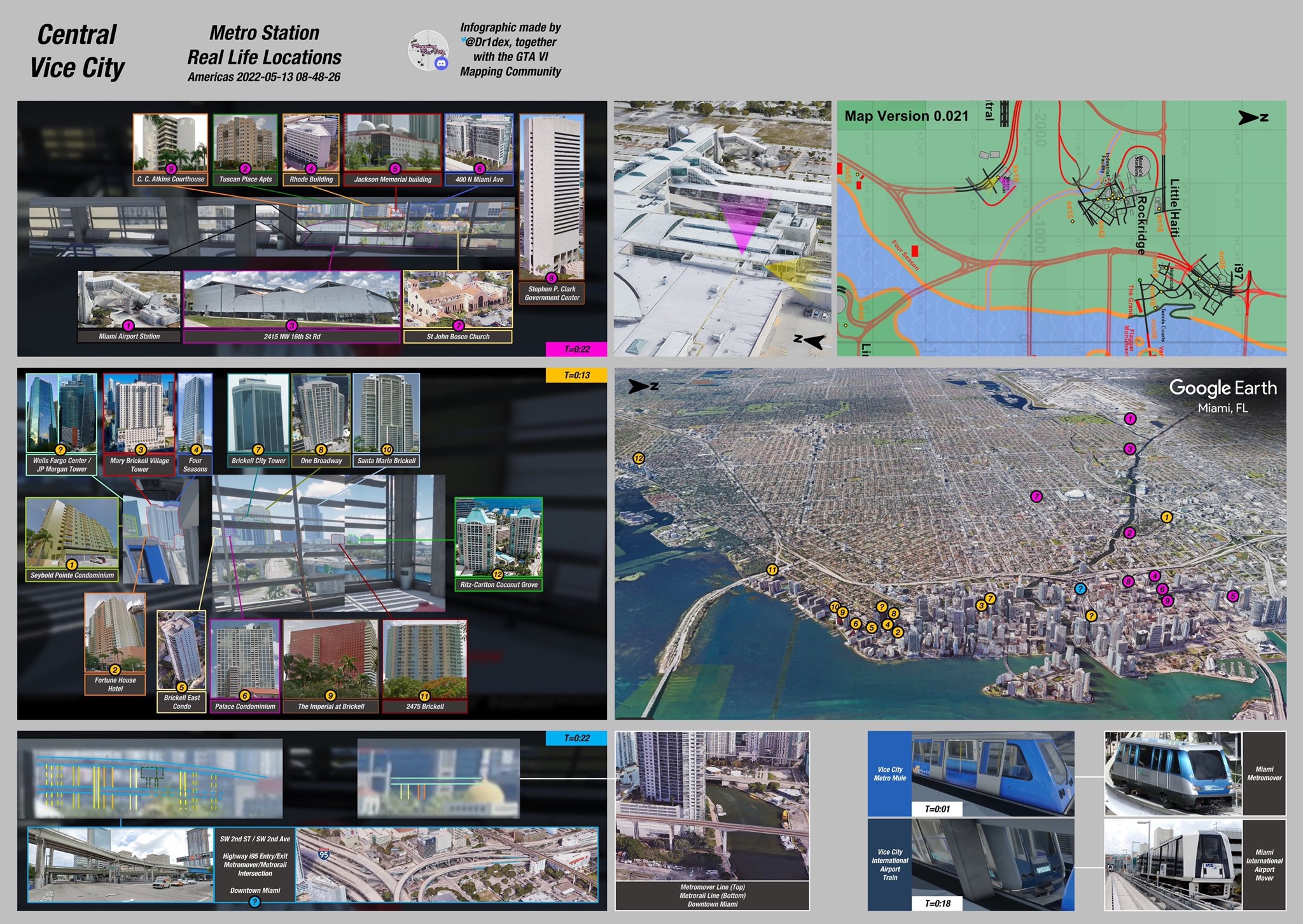Screen dimensions: 1303x924
Task: Click the yellow T=0:13 timestamp tag
Action: point(576,375)
